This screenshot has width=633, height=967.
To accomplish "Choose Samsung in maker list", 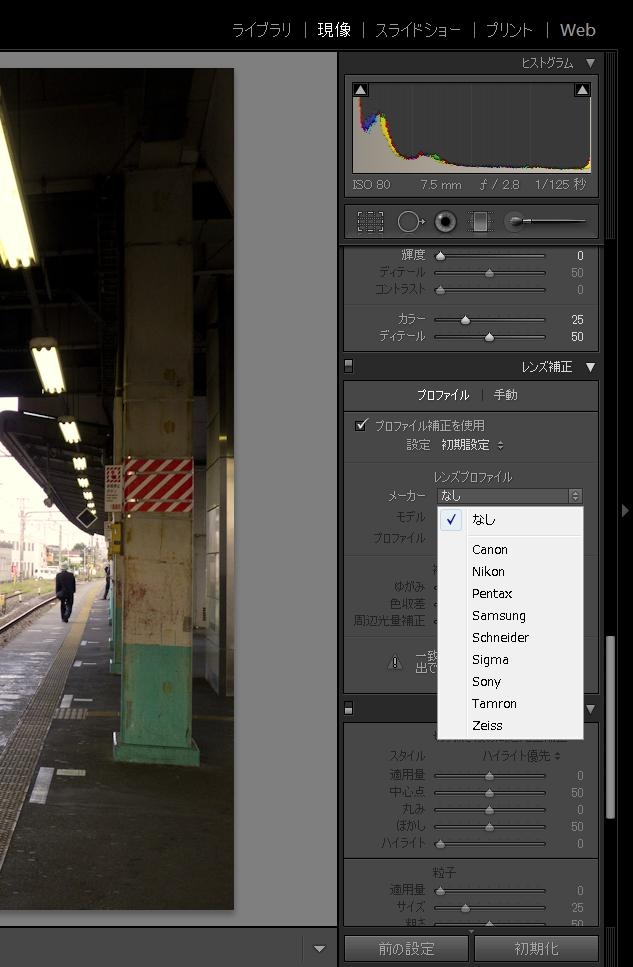I will pos(510,615).
